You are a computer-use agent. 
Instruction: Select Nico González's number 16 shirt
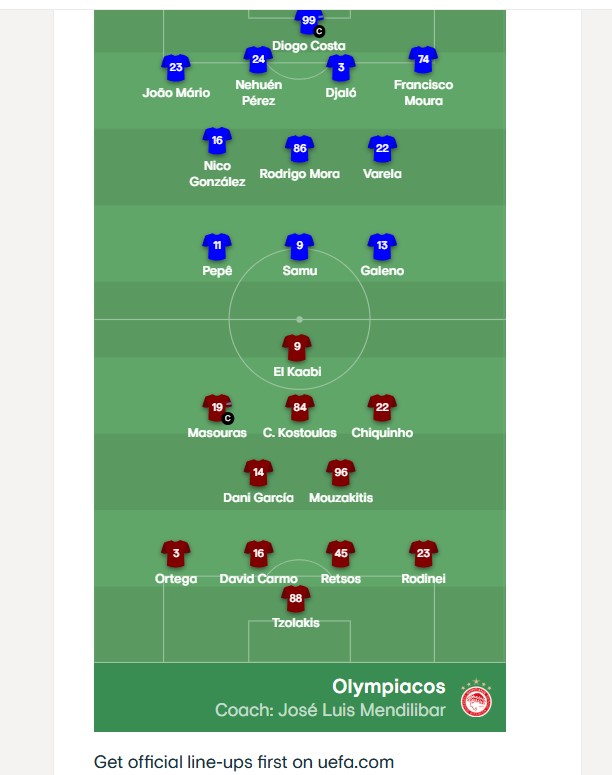click(x=217, y=141)
